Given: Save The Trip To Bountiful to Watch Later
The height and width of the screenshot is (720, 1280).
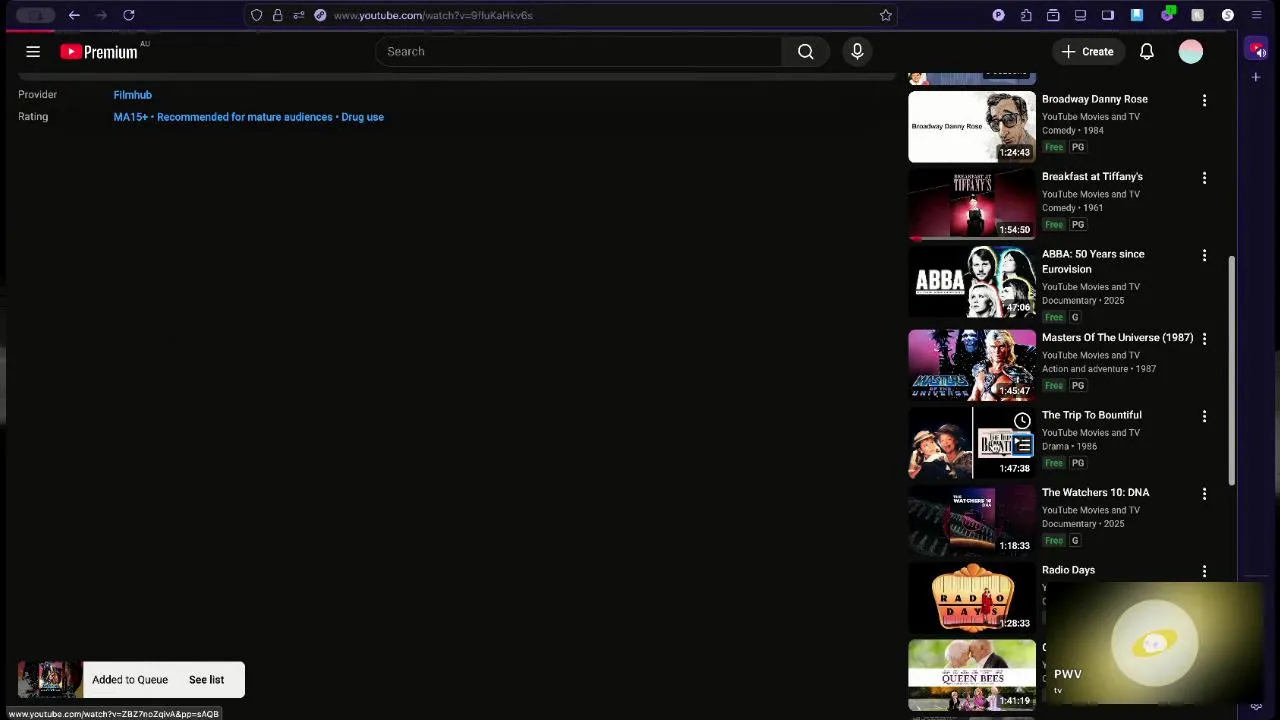Looking at the screenshot, I should pos(1022,421).
